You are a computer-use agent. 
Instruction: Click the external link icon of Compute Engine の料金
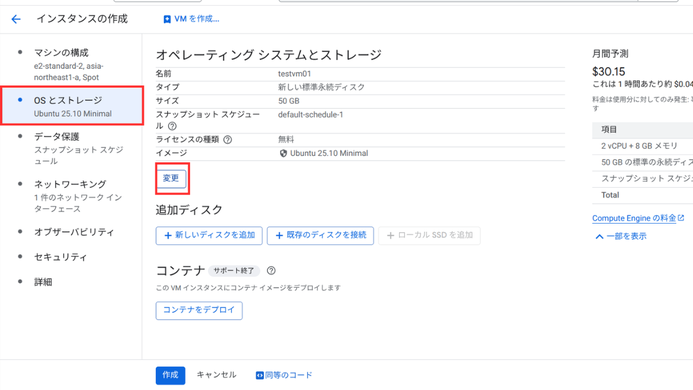point(681,218)
